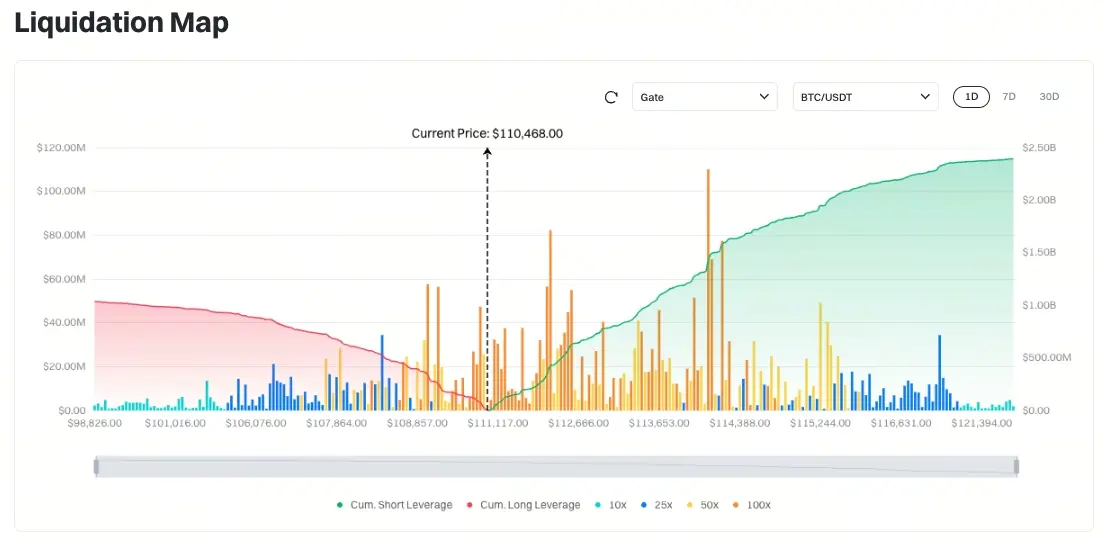Screen dimensions: 1103x536
Task: Click the $2.50B right axis label
Action: pyautogui.click(x=1039, y=148)
